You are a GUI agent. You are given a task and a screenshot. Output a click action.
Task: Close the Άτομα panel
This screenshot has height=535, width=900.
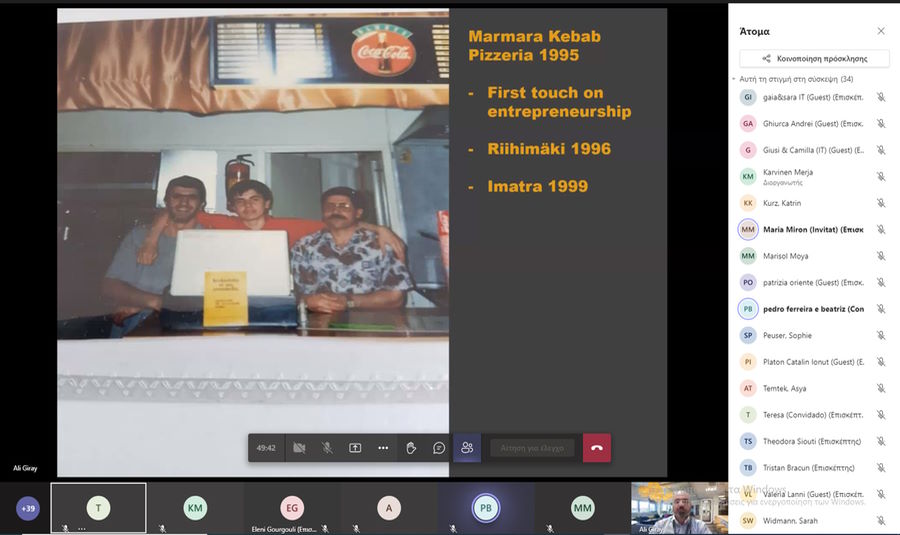[x=881, y=31]
